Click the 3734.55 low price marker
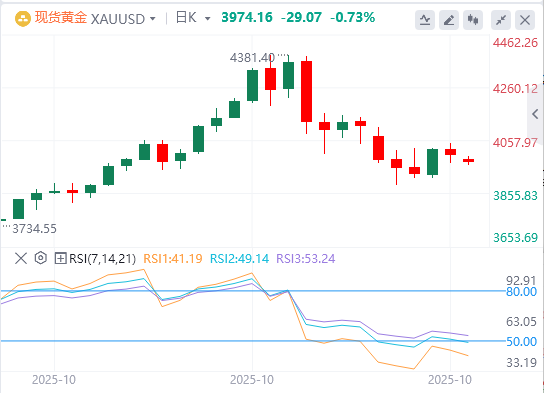Viewport: 544px width, 393px height. 34,229
